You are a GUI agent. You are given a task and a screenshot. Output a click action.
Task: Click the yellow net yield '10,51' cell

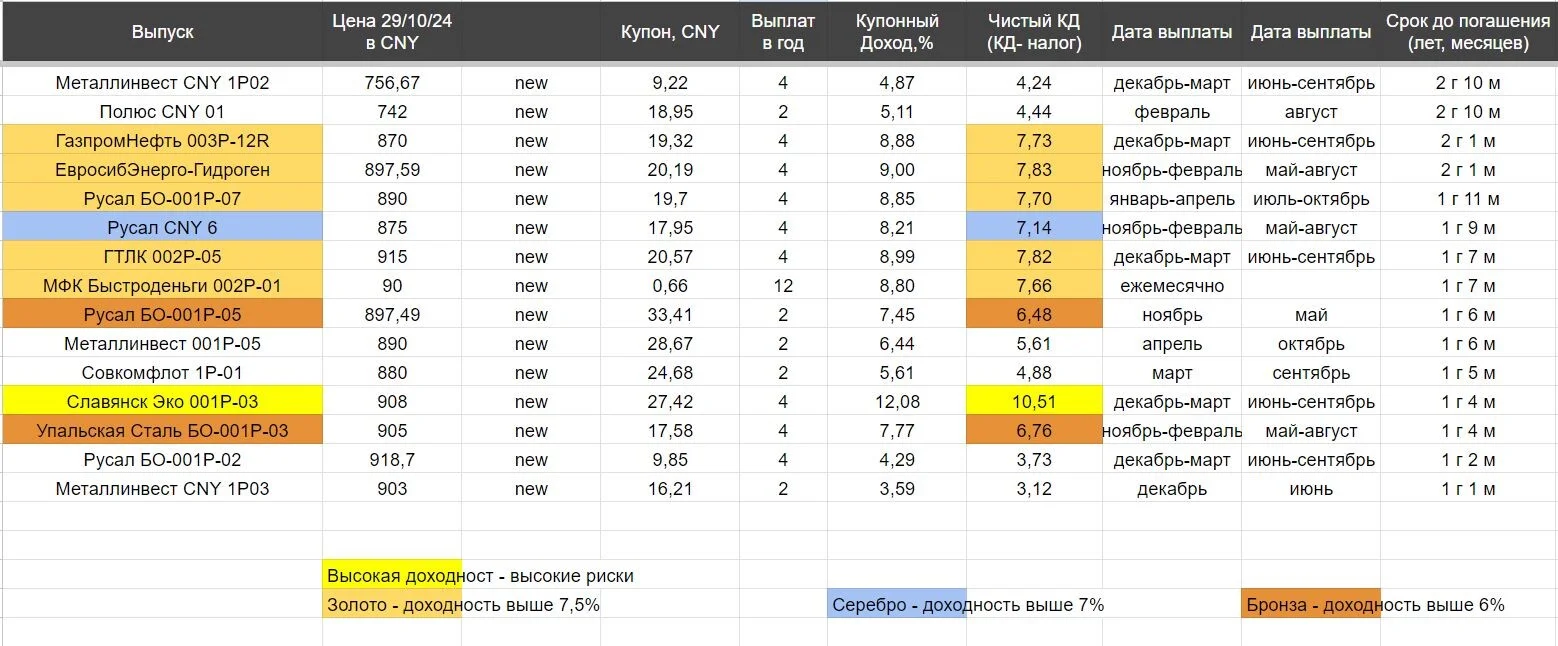pos(1034,402)
